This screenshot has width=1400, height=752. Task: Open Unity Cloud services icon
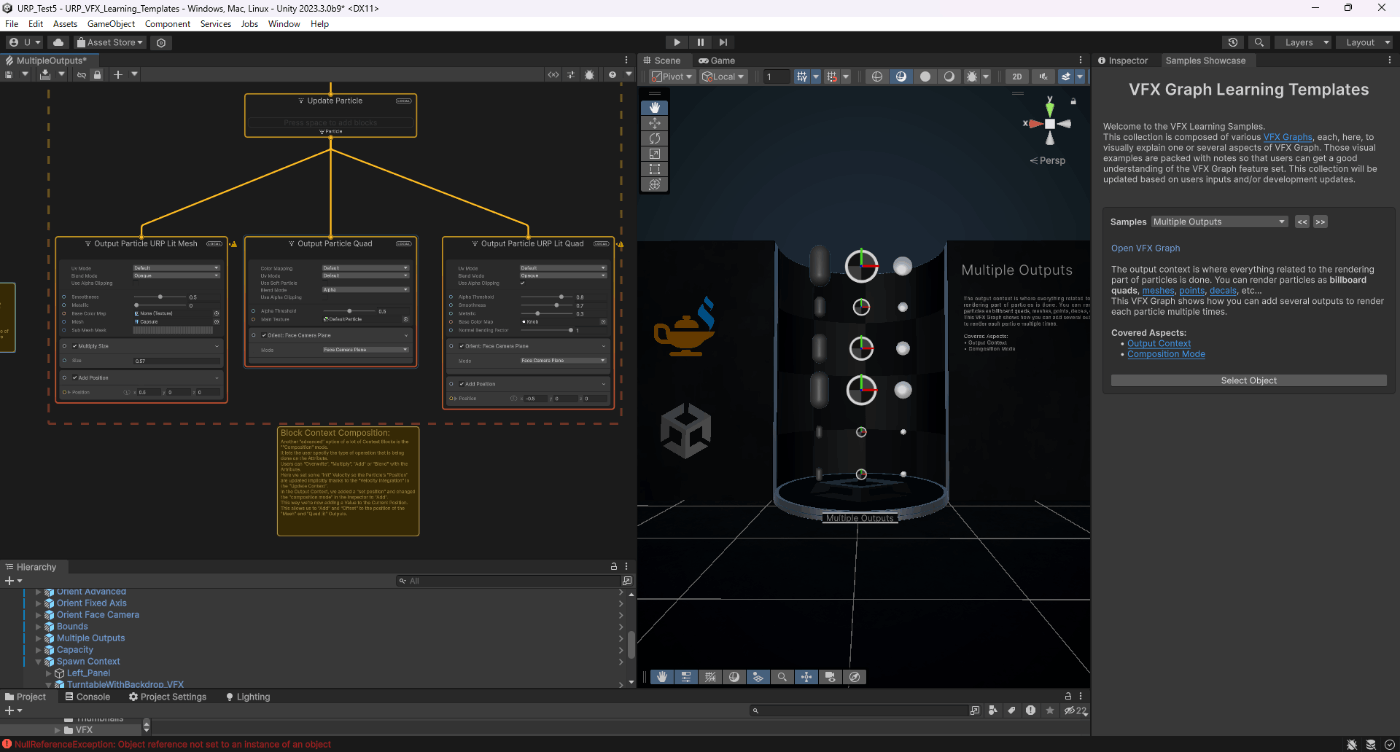pyautogui.click(x=58, y=43)
